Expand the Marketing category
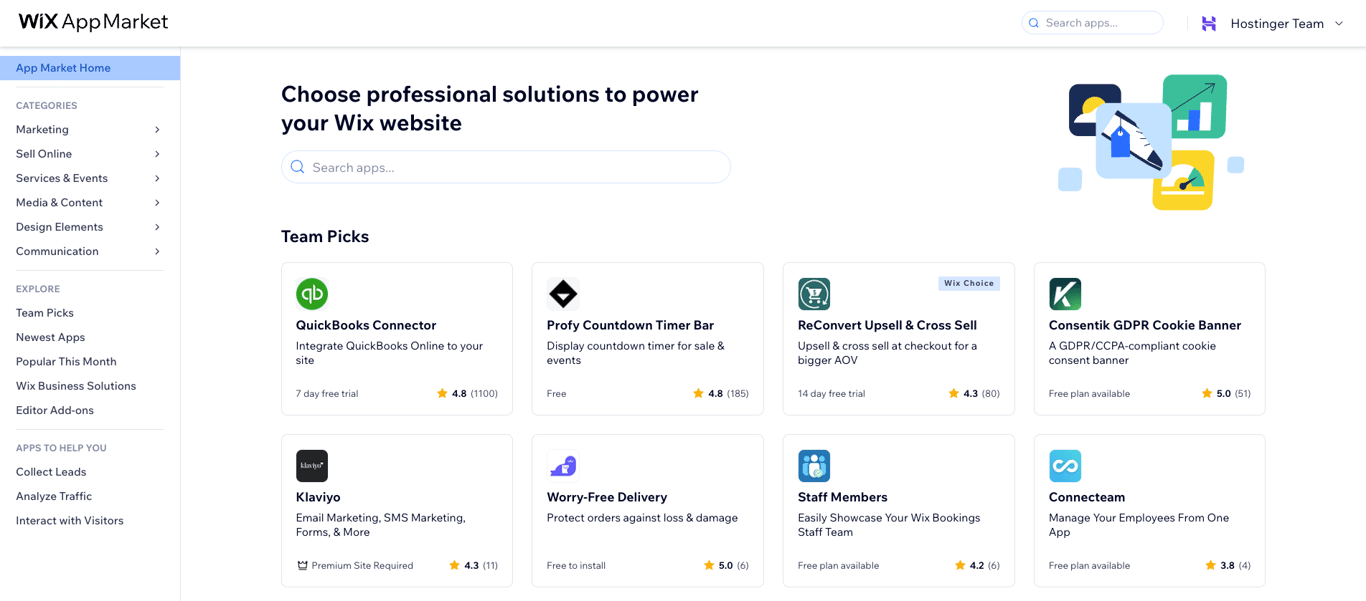The height and width of the screenshot is (601, 1366). (42, 129)
